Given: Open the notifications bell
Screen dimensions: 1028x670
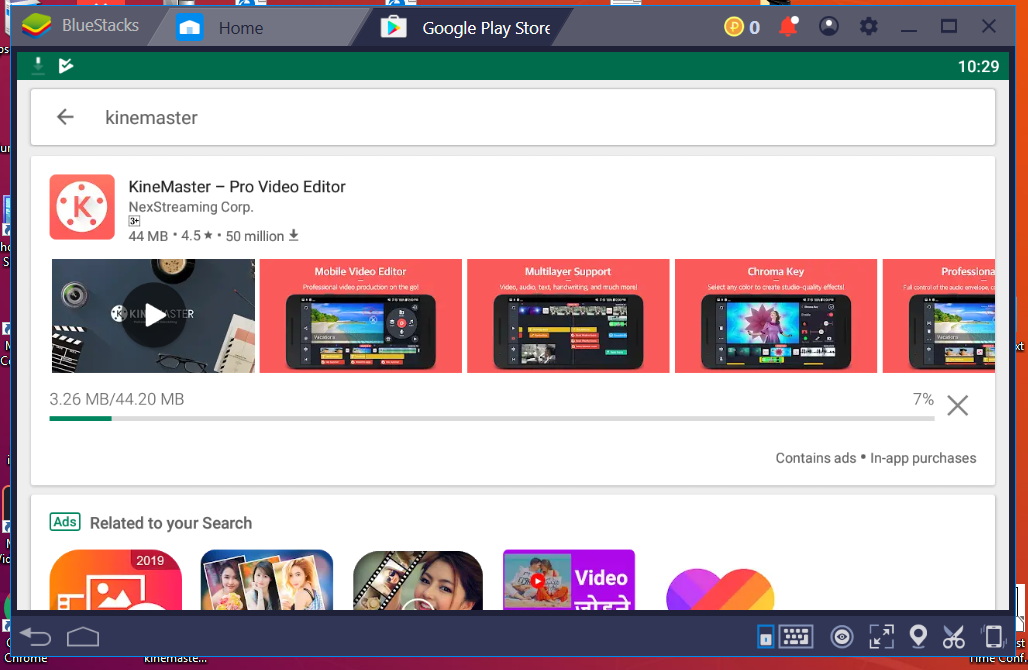Looking at the screenshot, I should click(788, 26).
